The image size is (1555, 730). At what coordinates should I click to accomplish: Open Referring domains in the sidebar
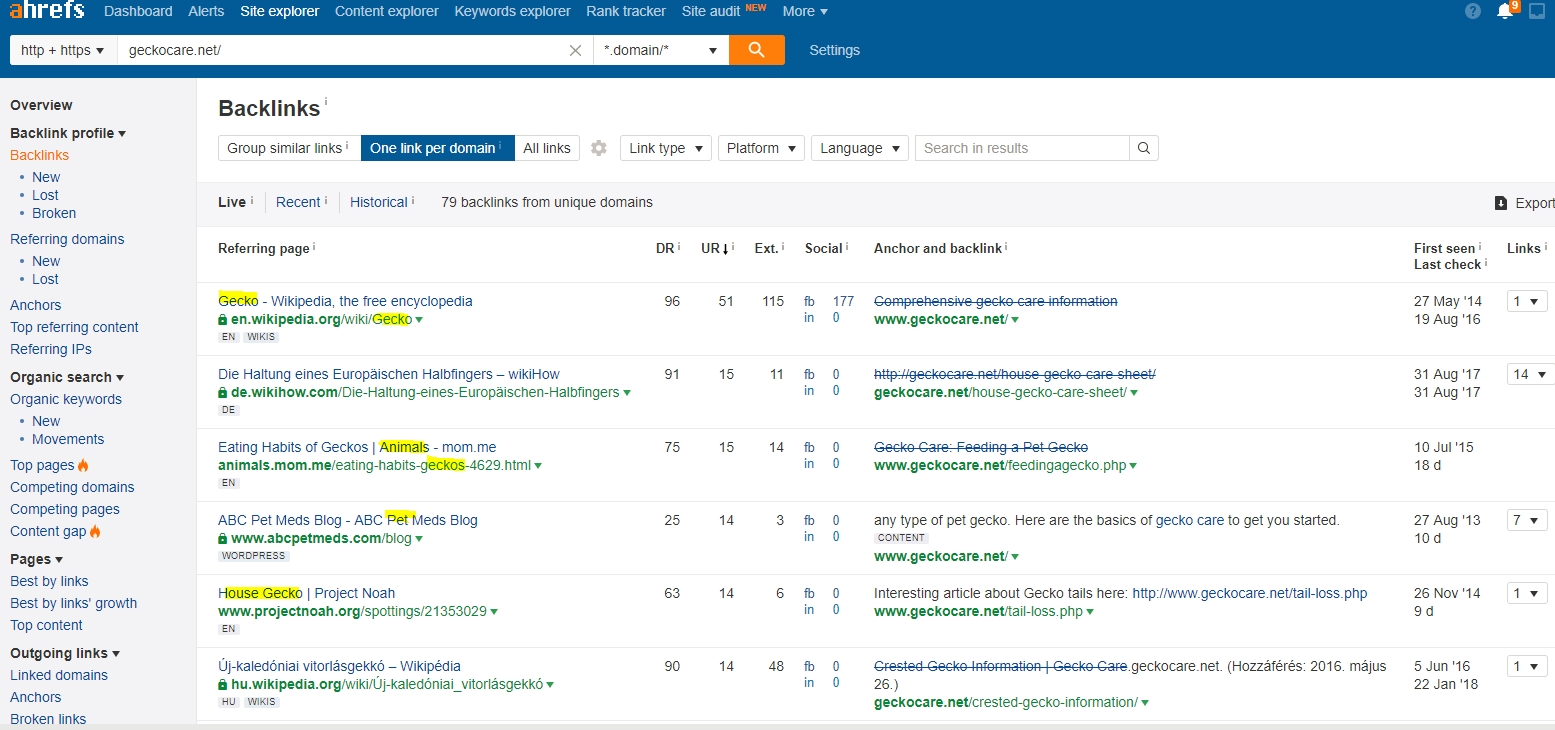(67, 239)
